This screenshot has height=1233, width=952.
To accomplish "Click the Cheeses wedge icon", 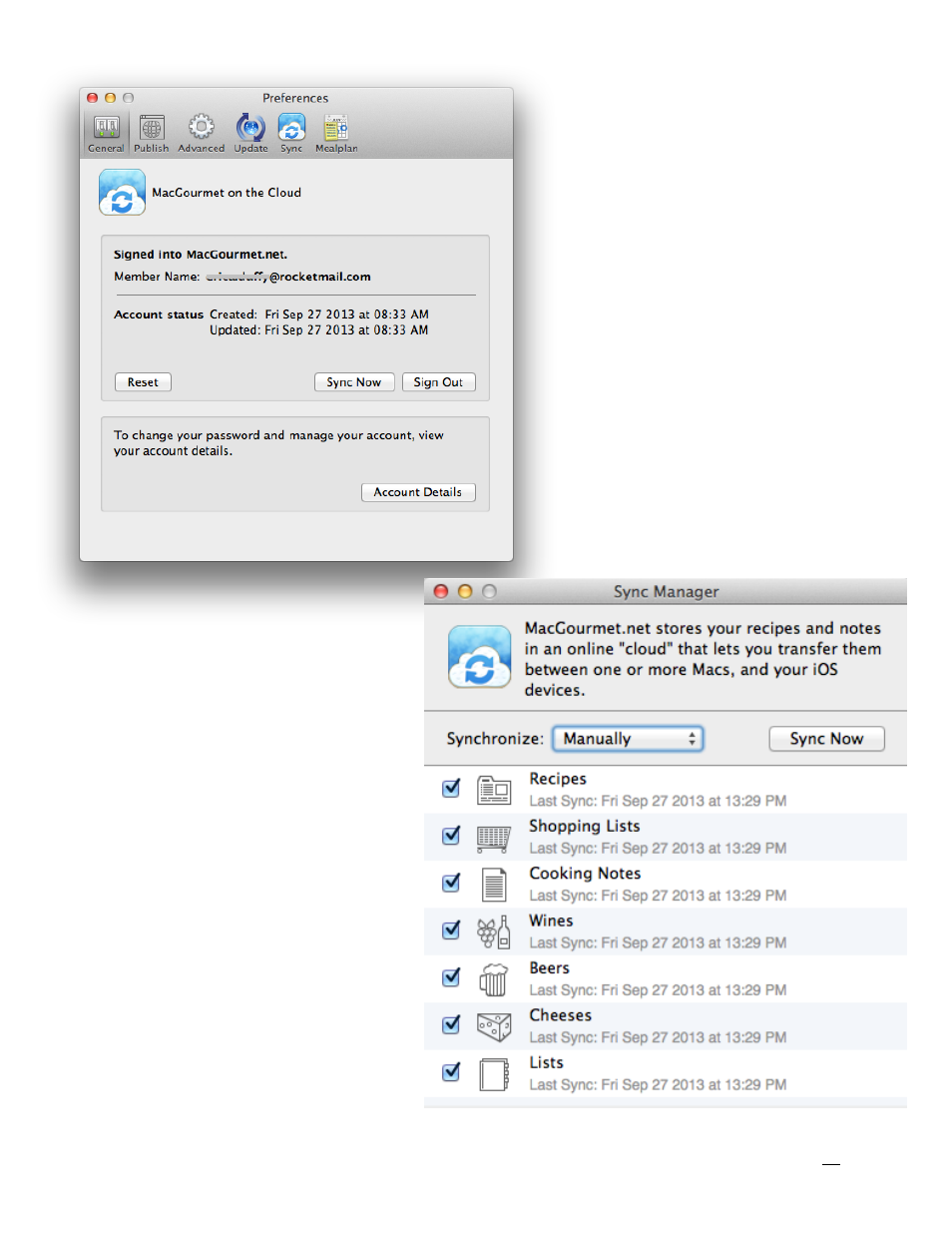I will pyautogui.click(x=494, y=1026).
